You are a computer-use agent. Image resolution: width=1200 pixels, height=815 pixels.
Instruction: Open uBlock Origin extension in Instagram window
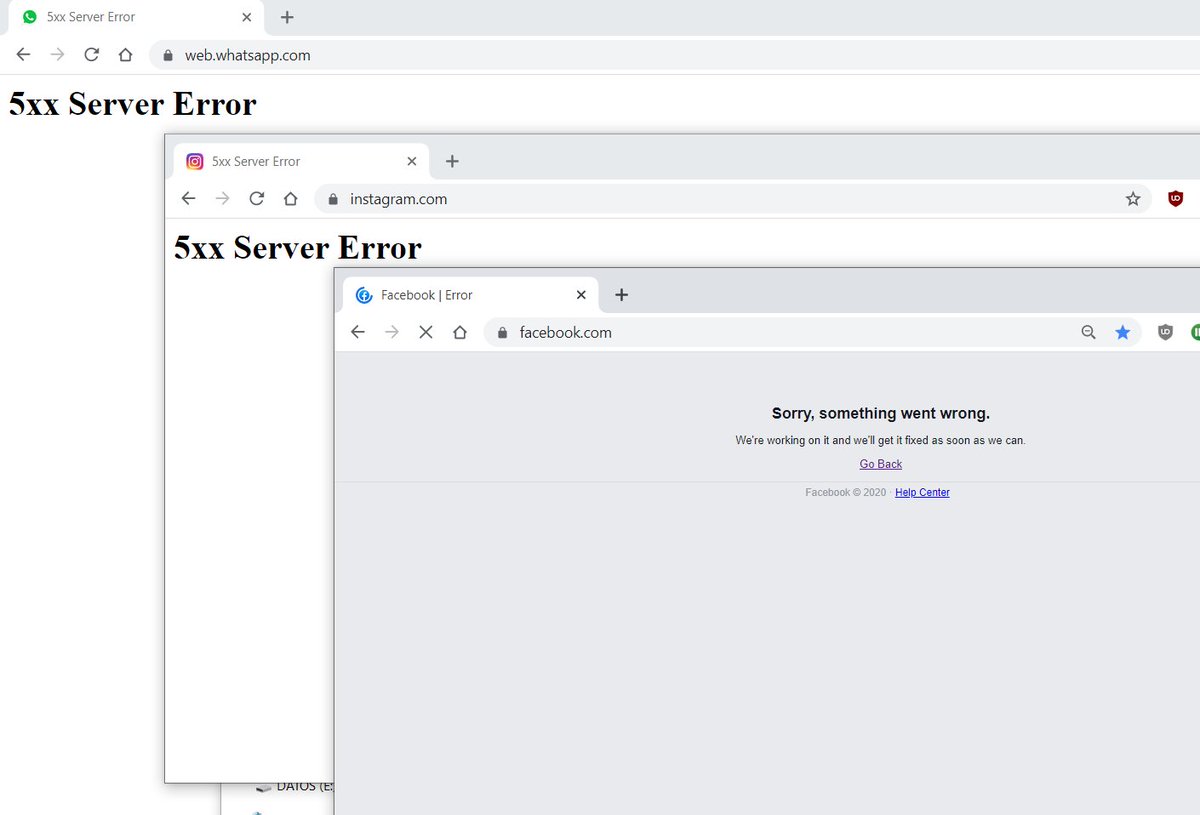click(x=1176, y=199)
